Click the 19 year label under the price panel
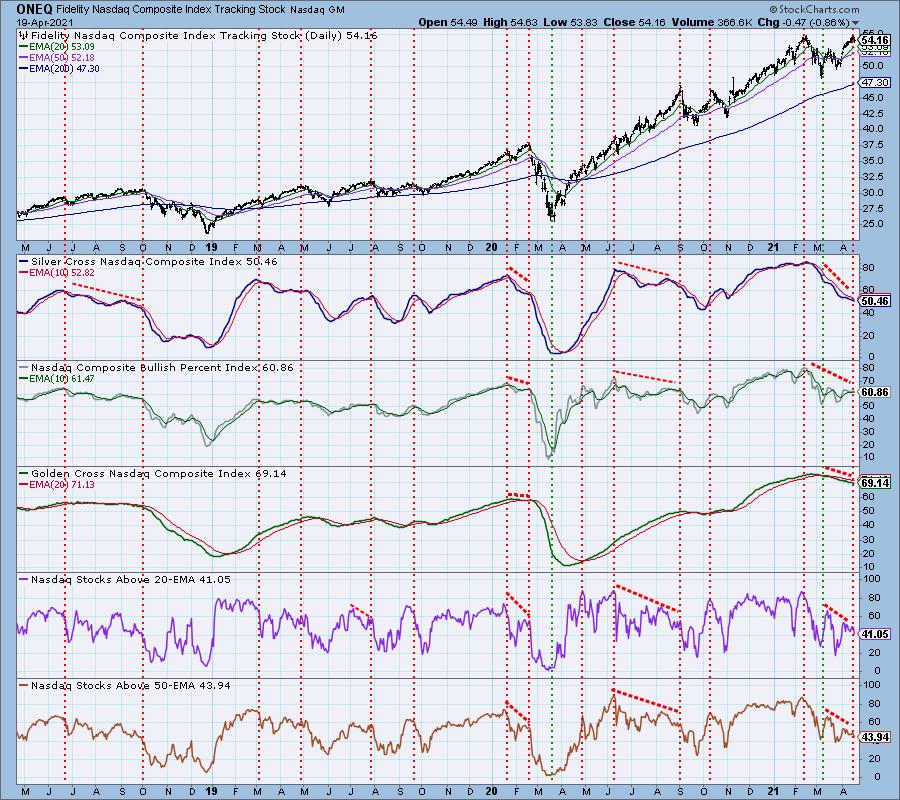The image size is (900, 800). pos(211,247)
